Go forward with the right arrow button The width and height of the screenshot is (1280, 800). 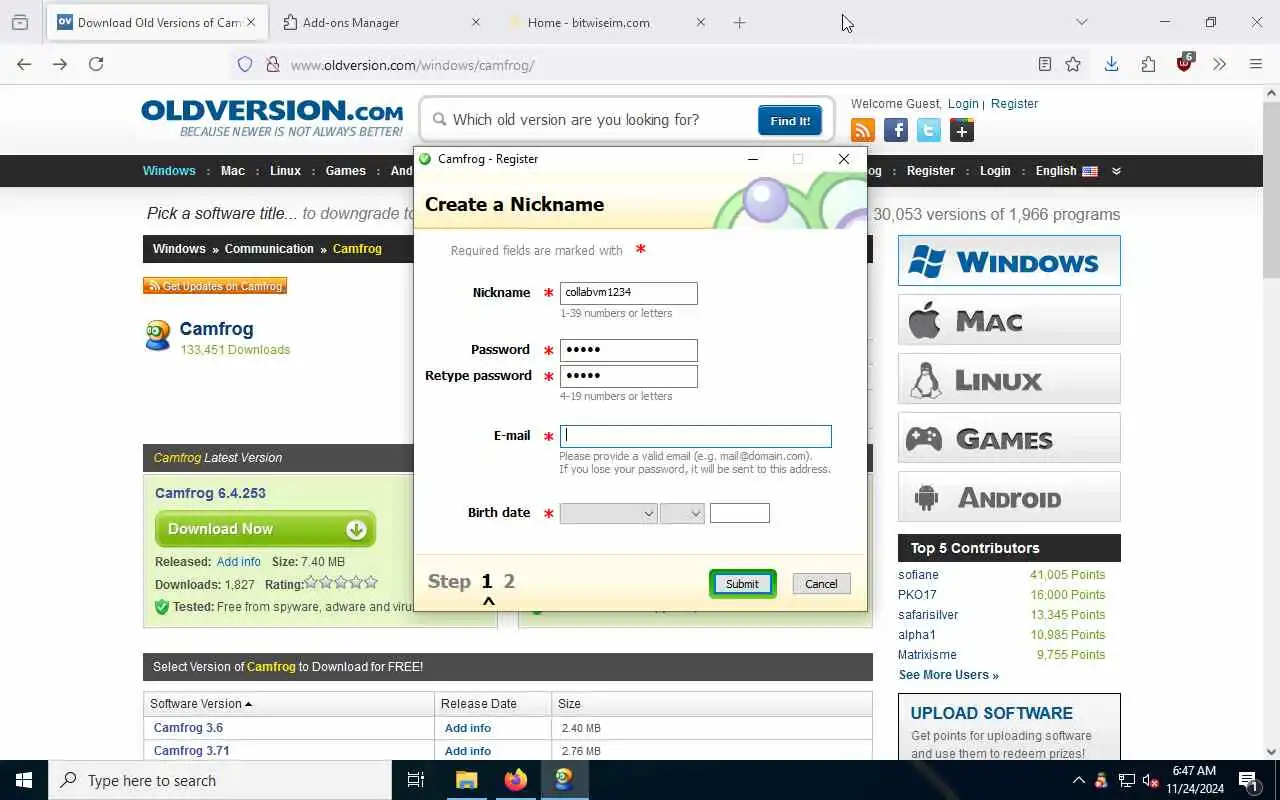[60, 64]
